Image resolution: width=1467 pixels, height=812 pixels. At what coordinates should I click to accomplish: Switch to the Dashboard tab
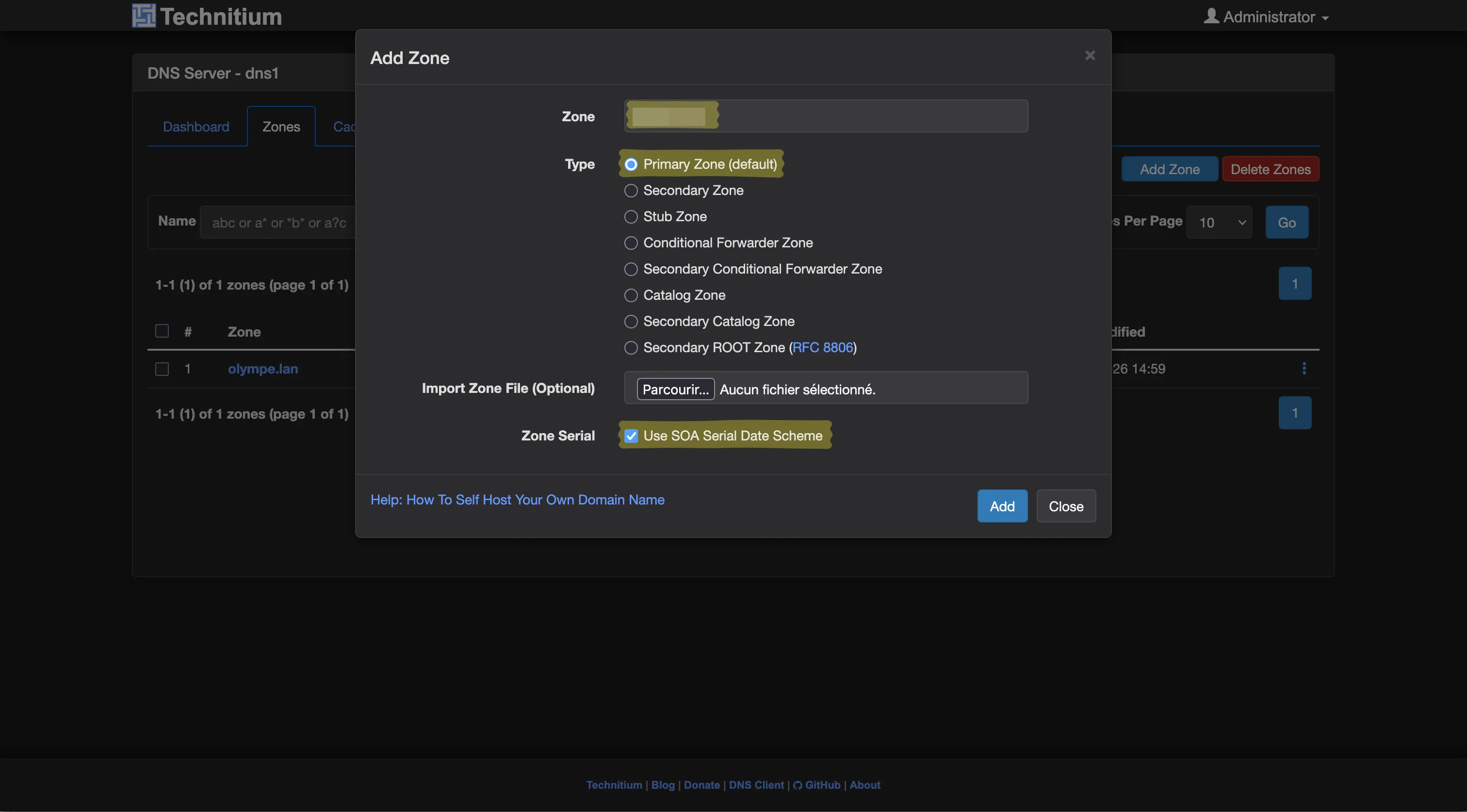coord(196,127)
